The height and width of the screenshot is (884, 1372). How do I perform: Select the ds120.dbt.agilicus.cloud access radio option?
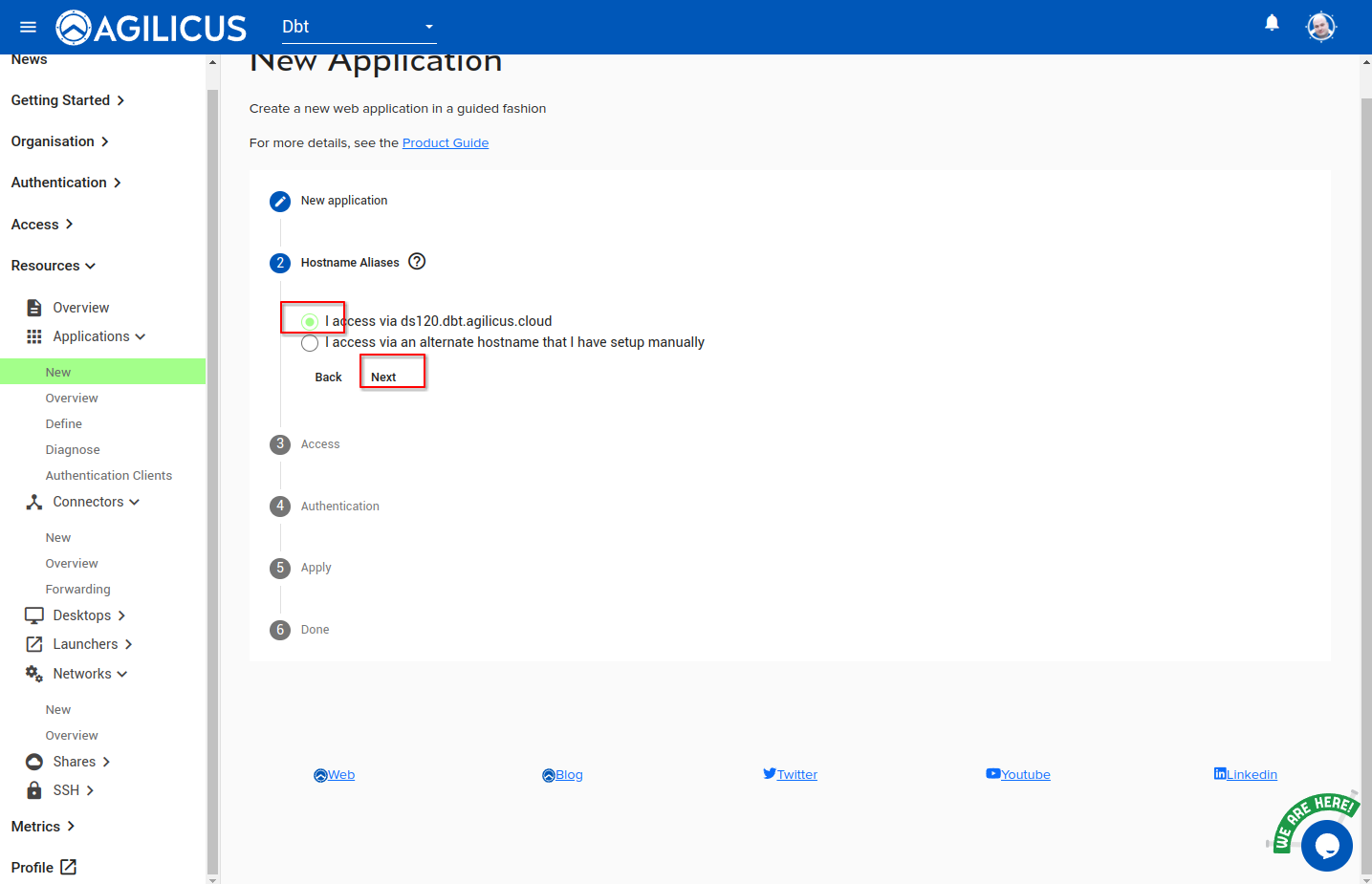(x=310, y=321)
